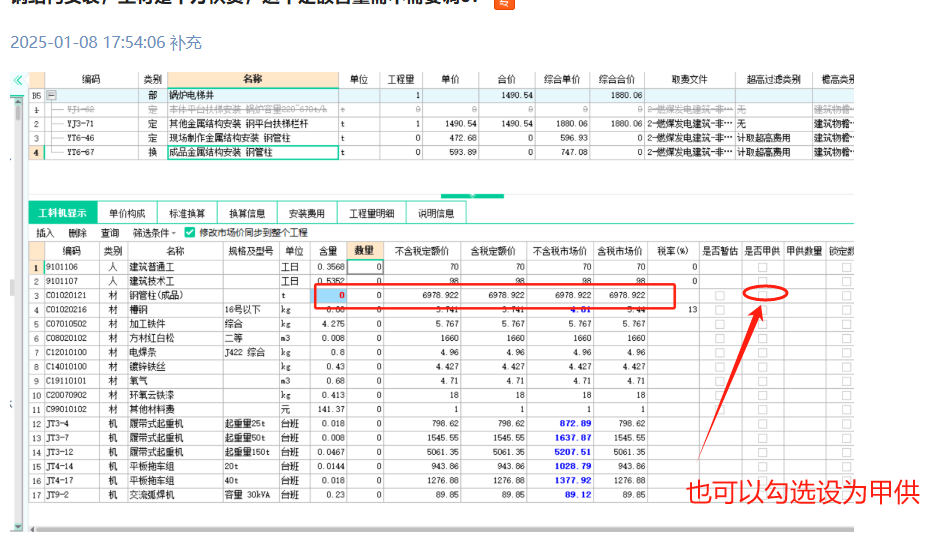Click the 查询 button
The height and width of the screenshot is (549, 927).
110,233
